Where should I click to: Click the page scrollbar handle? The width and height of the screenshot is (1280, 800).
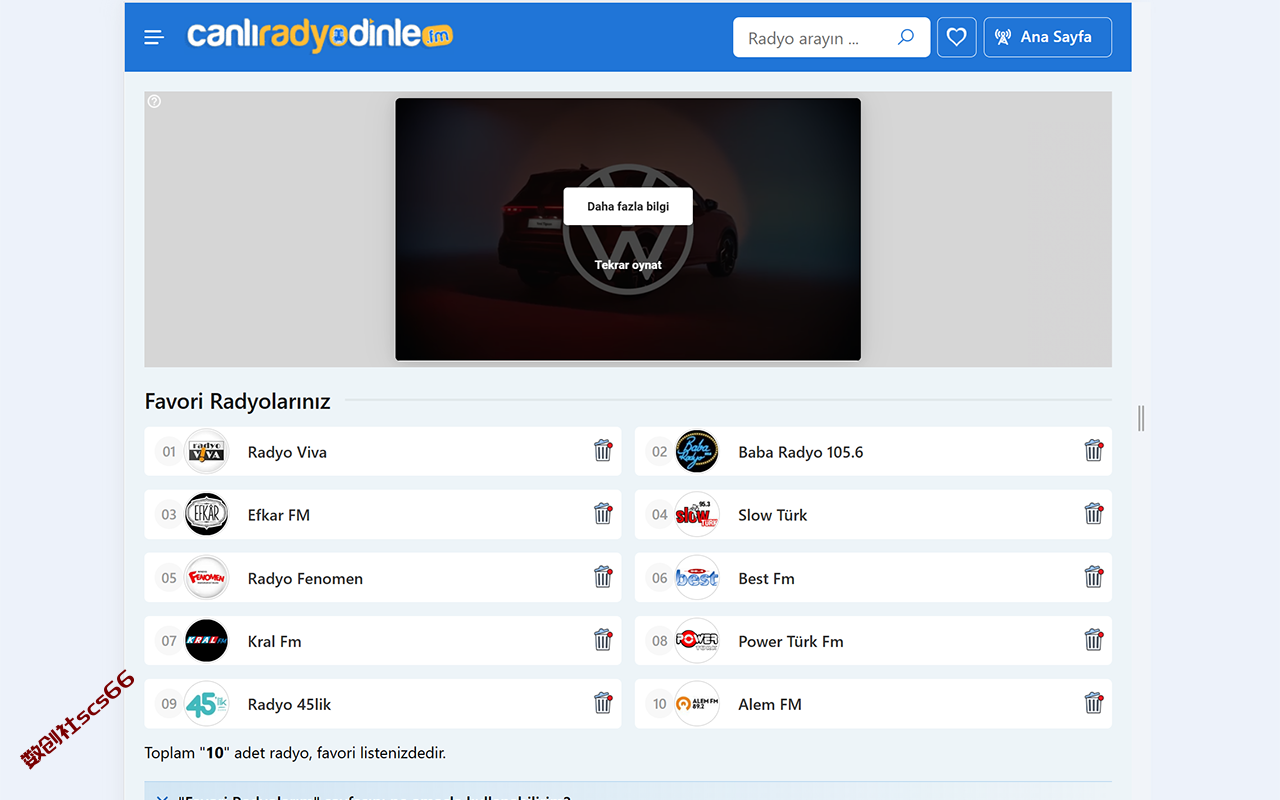[x=1141, y=418]
